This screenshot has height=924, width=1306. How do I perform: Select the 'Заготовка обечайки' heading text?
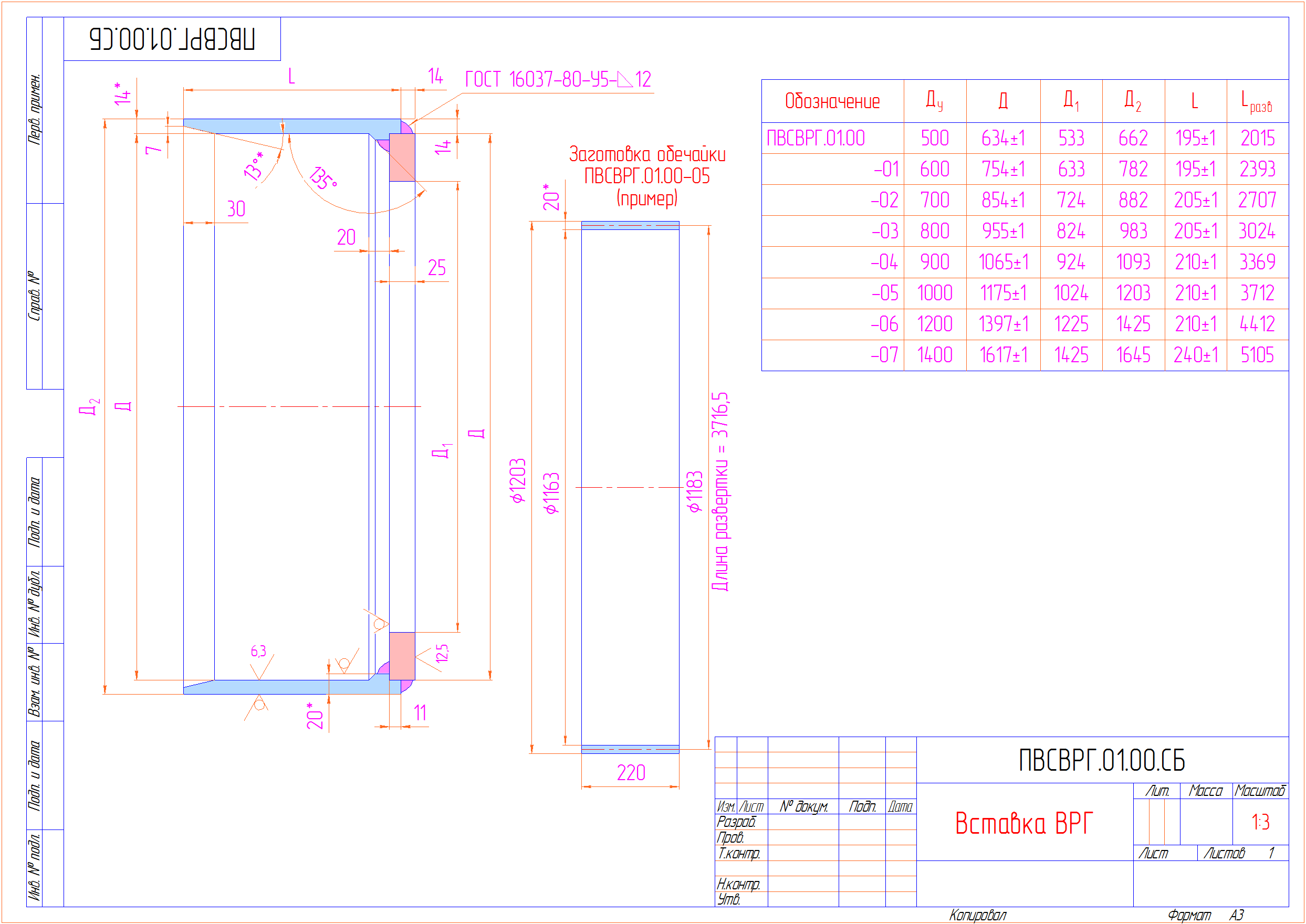pyautogui.click(x=647, y=155)
